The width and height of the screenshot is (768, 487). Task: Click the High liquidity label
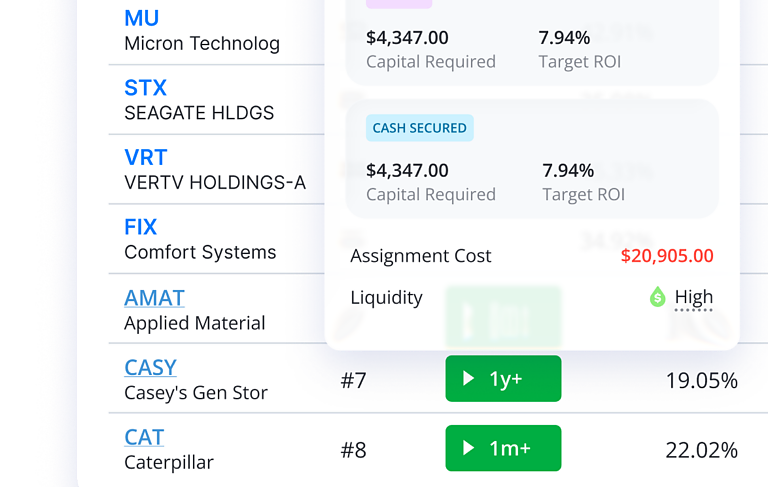pyautogui.click(x=694, y=297)
